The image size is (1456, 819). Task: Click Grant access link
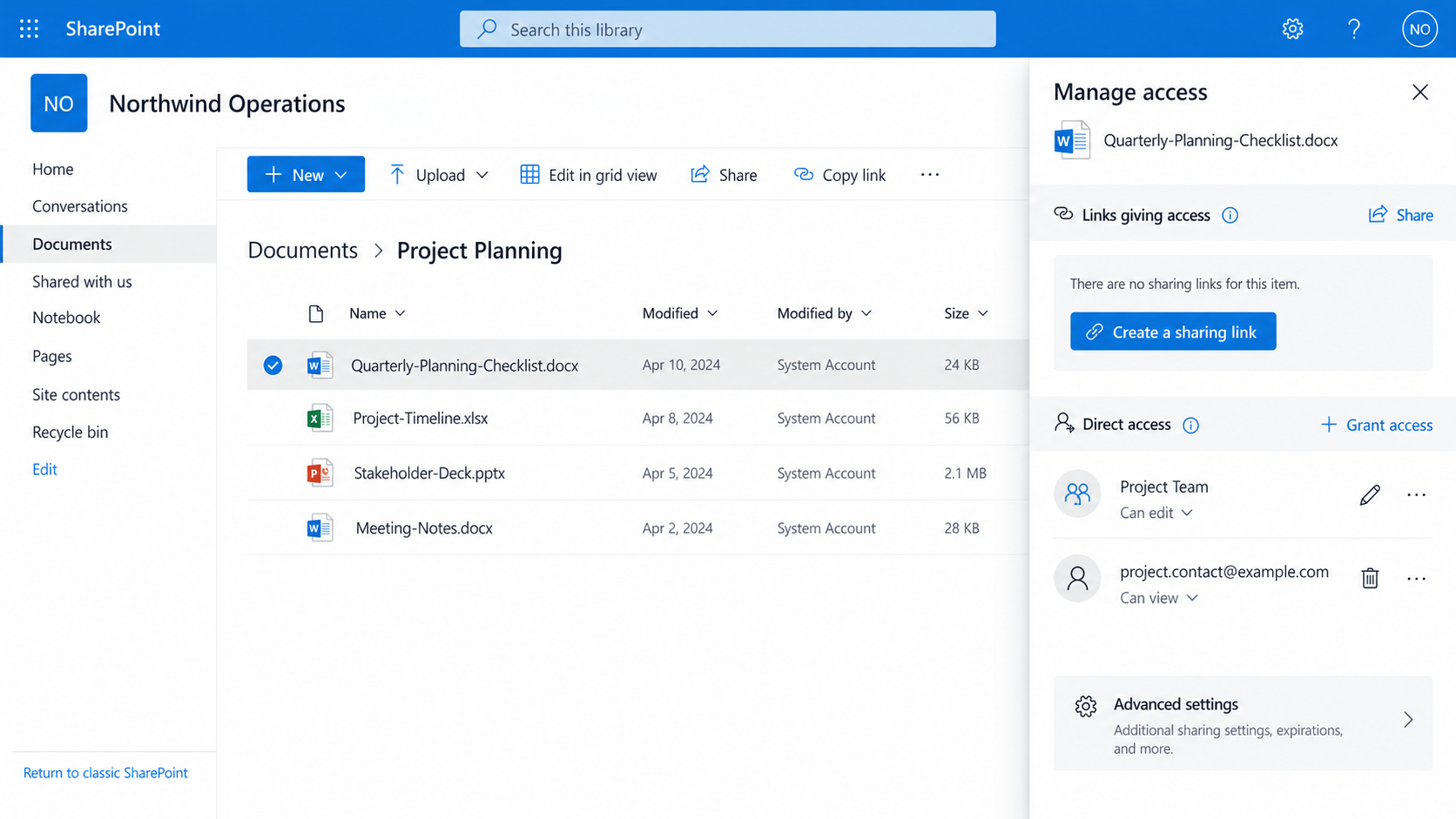1377,425
